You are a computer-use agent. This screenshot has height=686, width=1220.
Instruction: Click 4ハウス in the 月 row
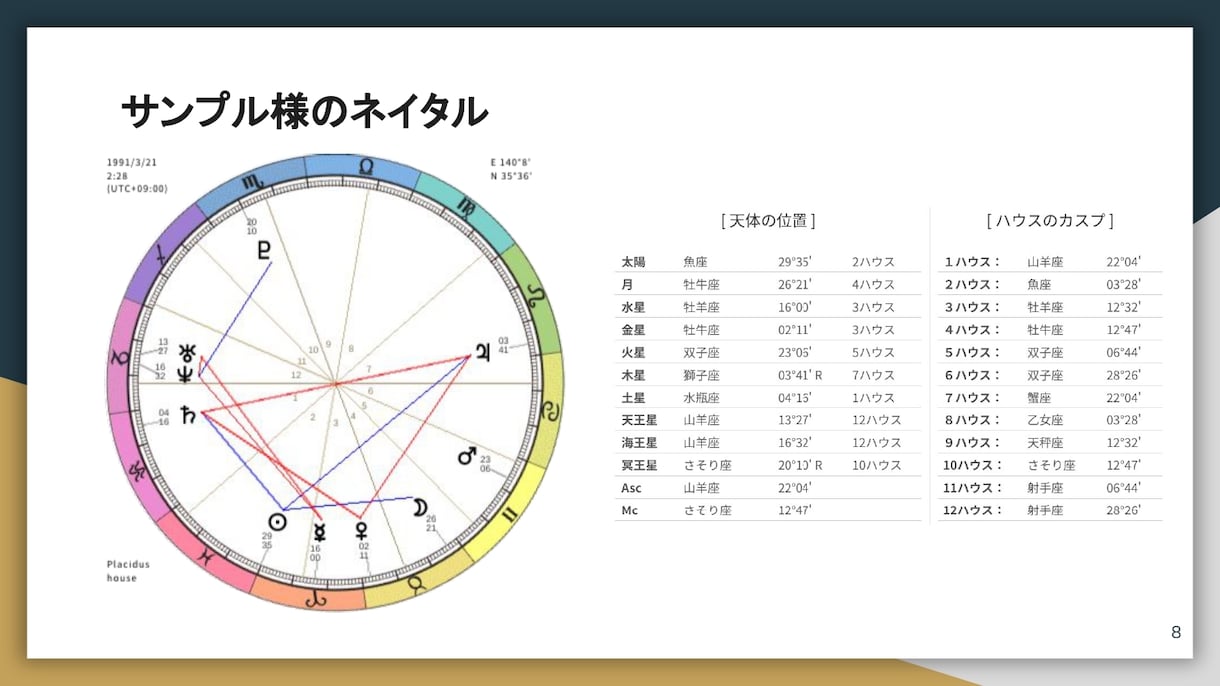874,284
